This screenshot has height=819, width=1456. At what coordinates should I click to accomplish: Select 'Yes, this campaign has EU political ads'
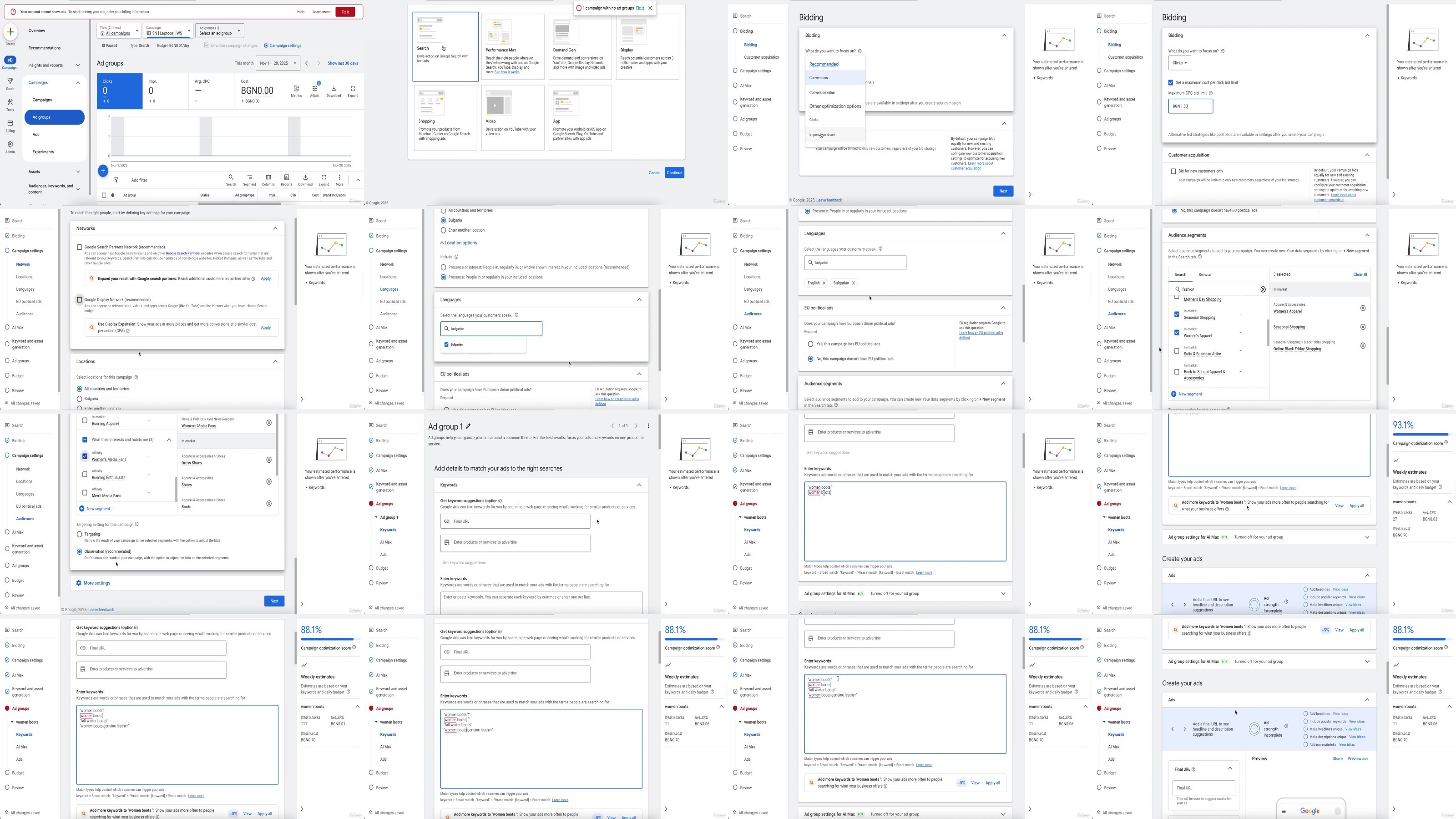[810, 344]
